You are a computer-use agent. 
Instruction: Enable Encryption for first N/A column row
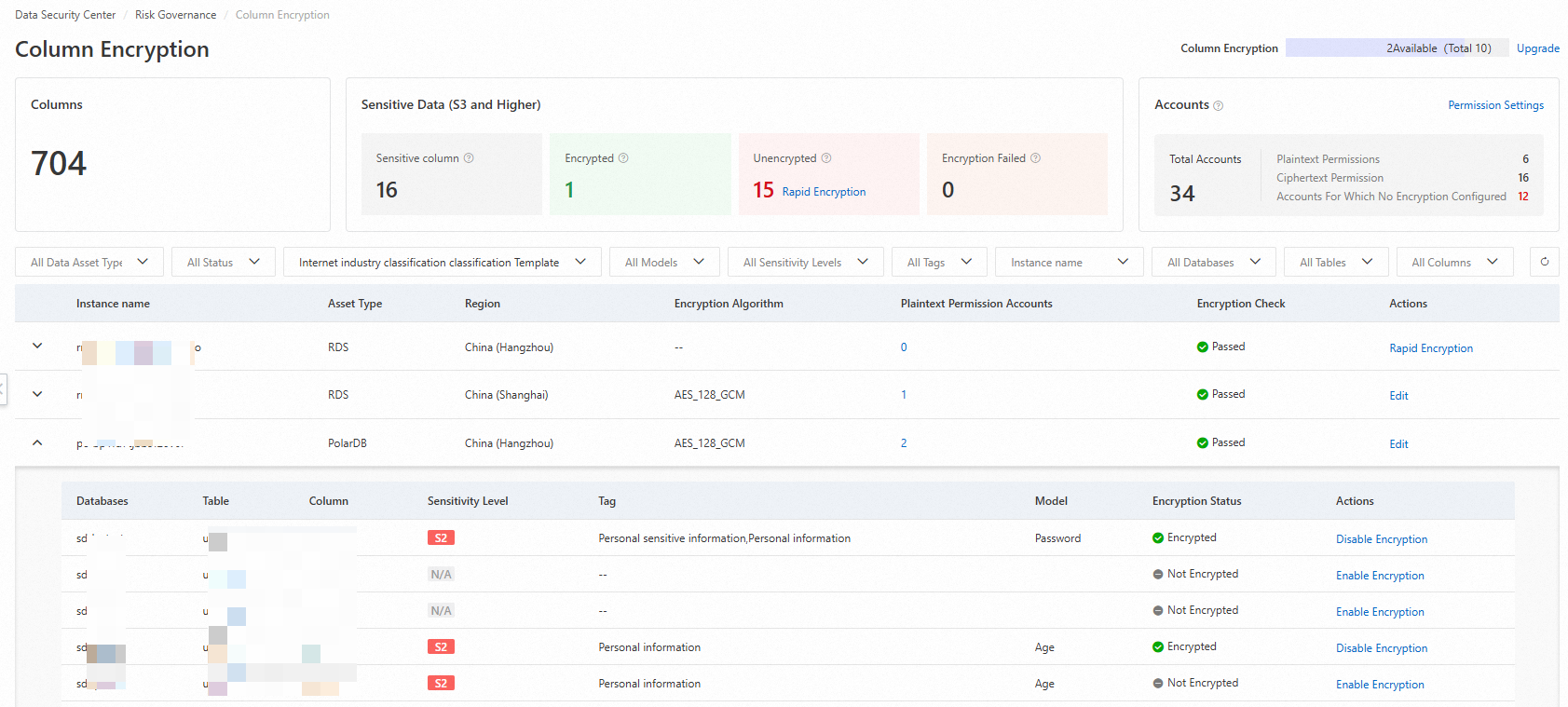[1380, 576]
